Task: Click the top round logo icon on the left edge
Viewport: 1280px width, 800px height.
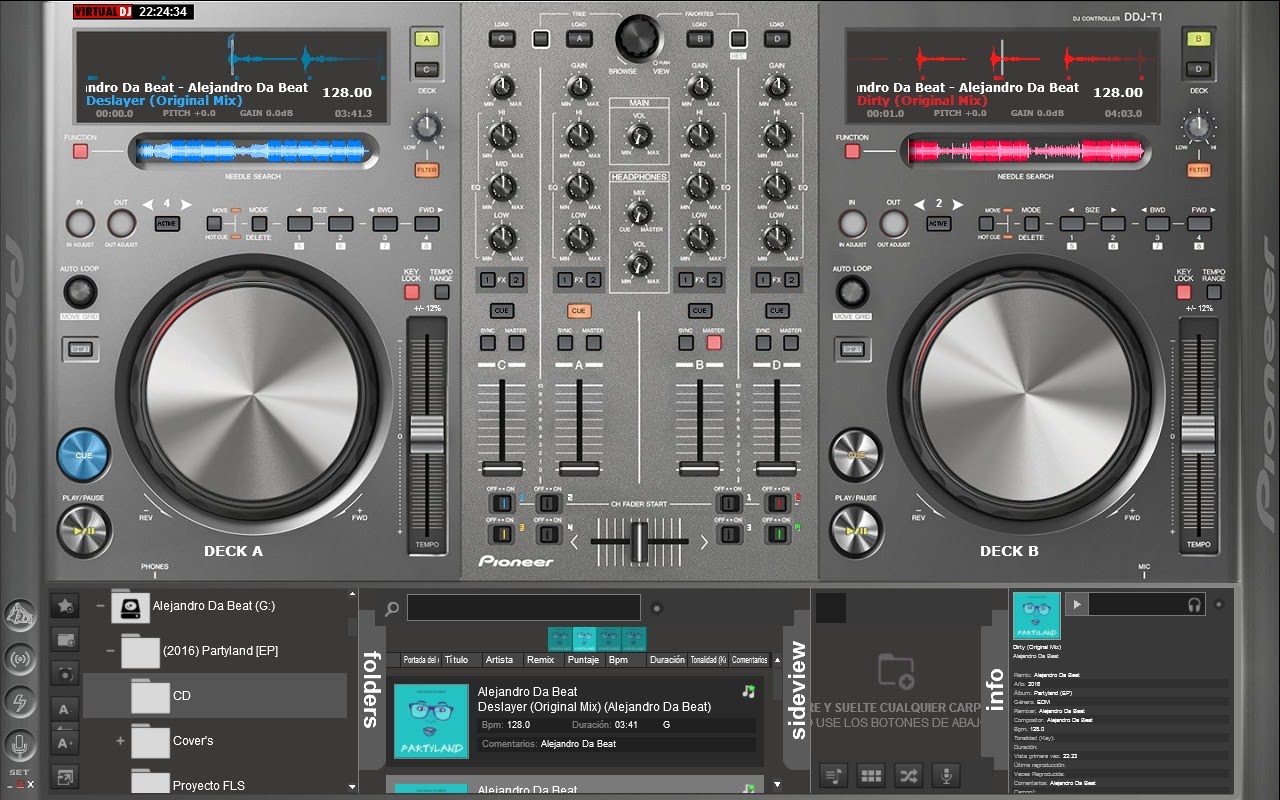Action: pyautogui.click(x=20, y=616)
